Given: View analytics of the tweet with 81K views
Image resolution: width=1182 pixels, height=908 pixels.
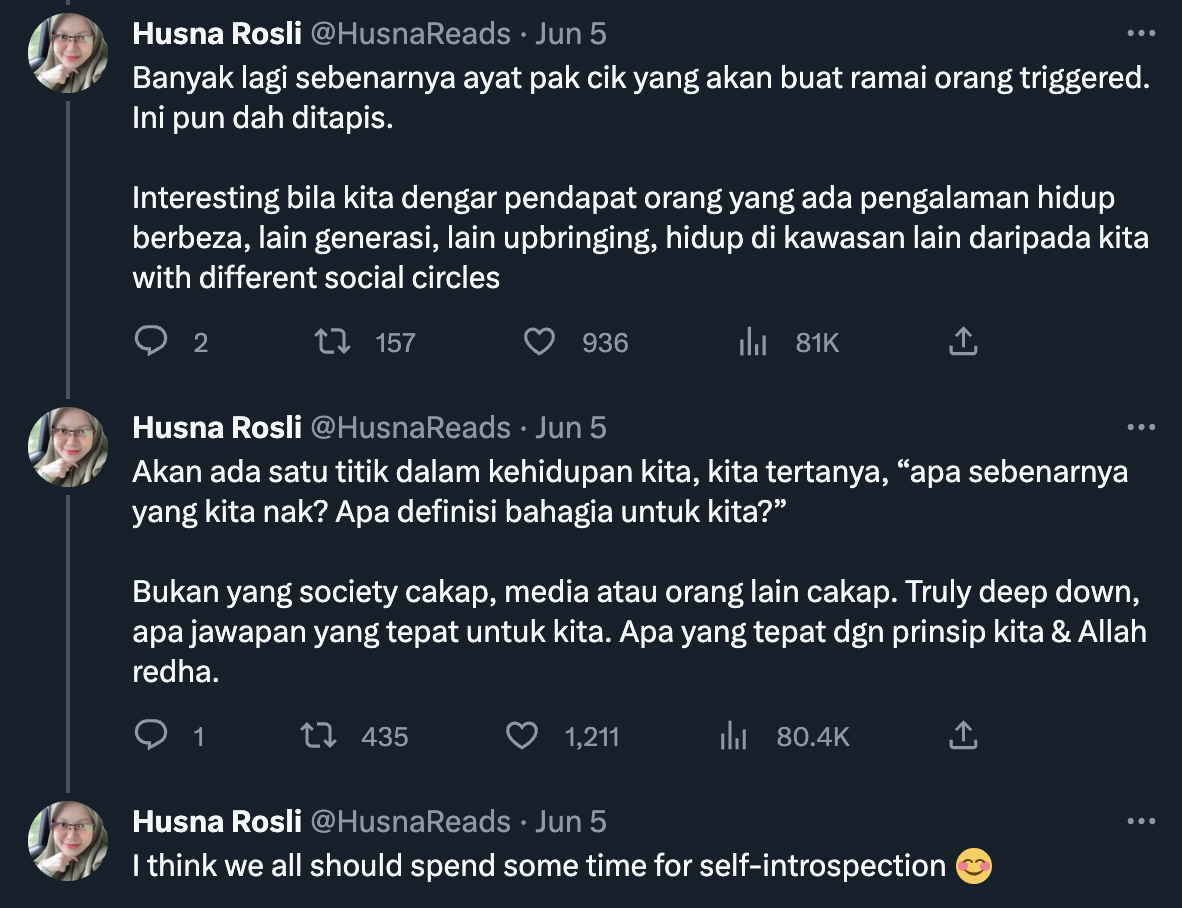Looking at the screenshot, I should pyautogui.click(x=752, y=343).
